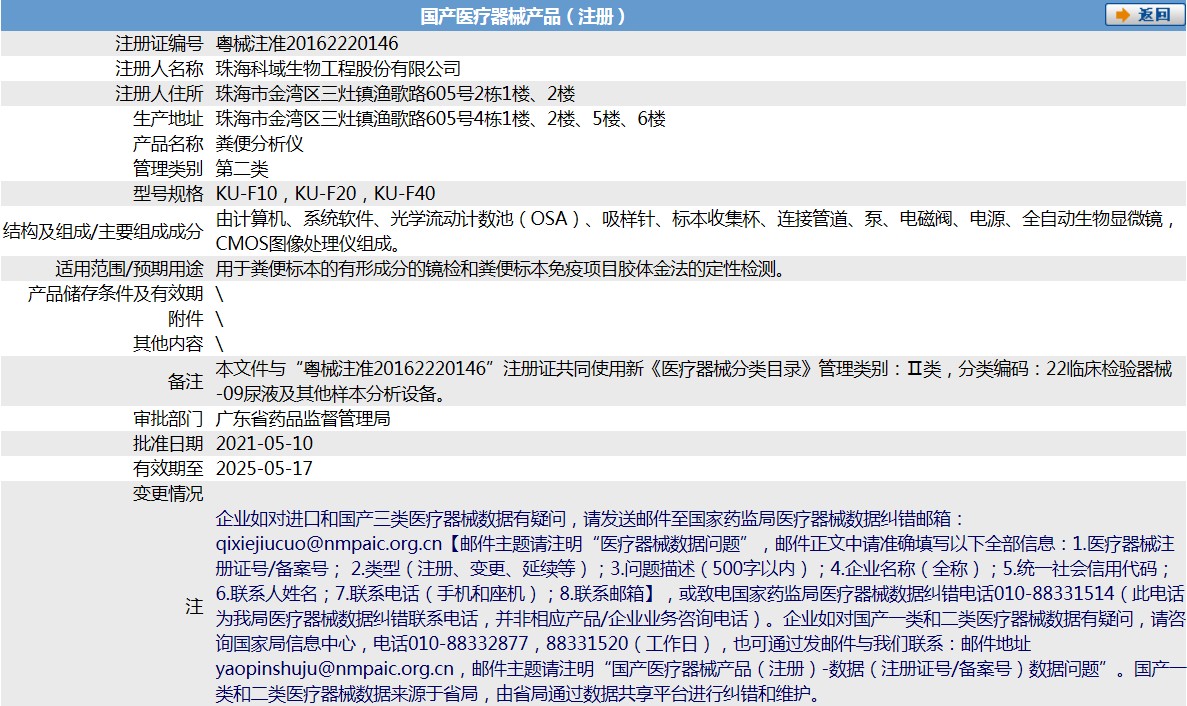Screen dimensions: 1187x706
Task: Click the 注册人住所 label
Action: (159, 94)
